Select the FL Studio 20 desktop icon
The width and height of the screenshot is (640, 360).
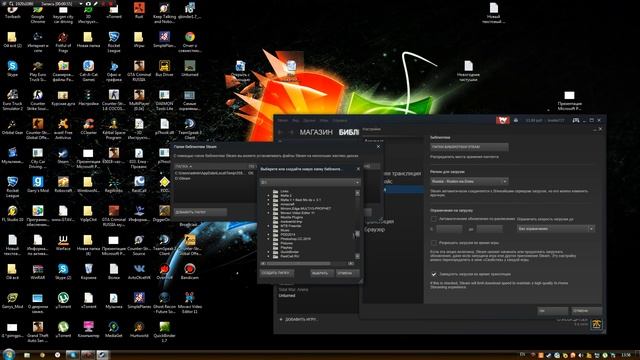click(12, 213)
